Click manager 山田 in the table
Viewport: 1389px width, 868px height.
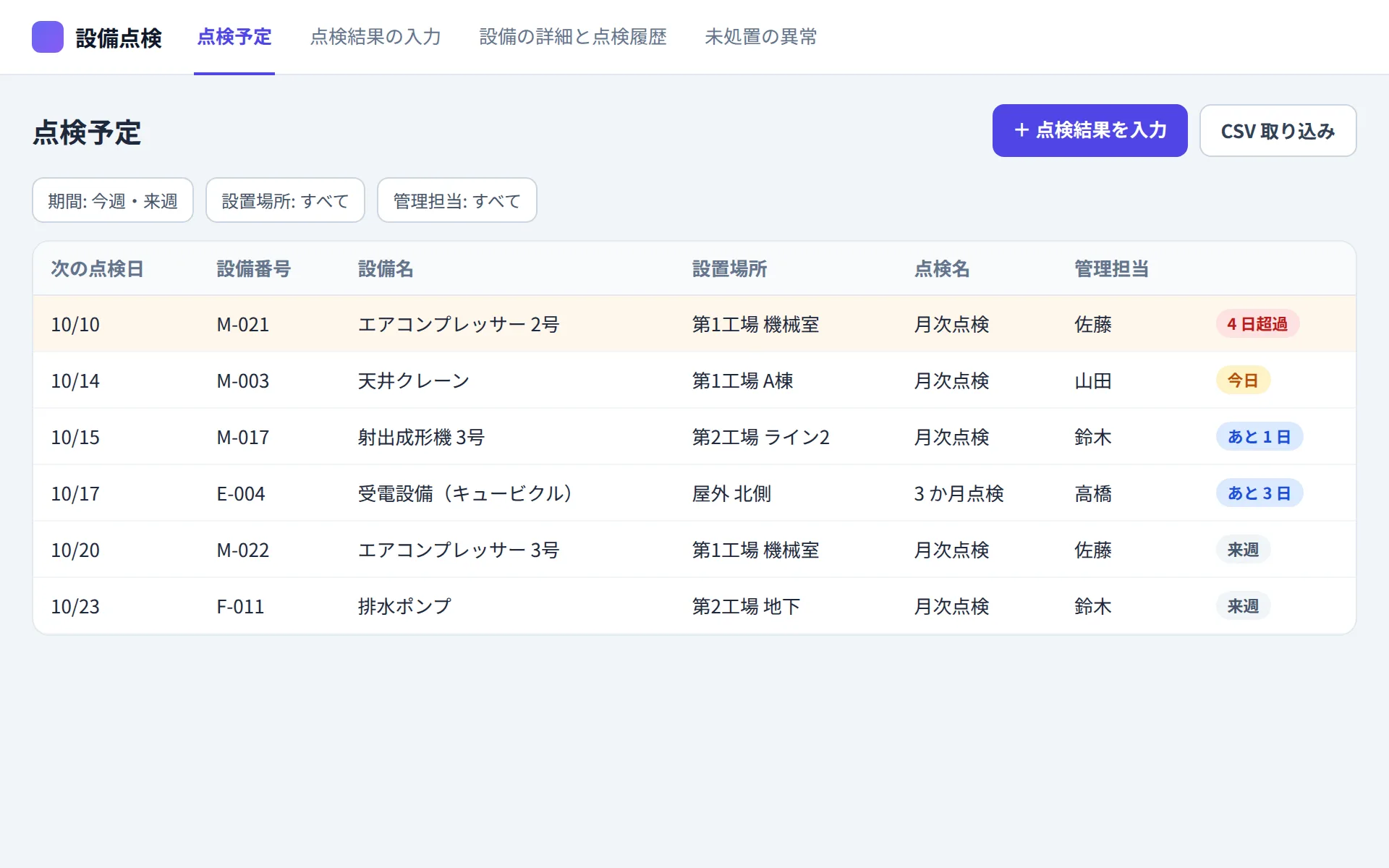pyautogui.click(x=1093, y=380)
